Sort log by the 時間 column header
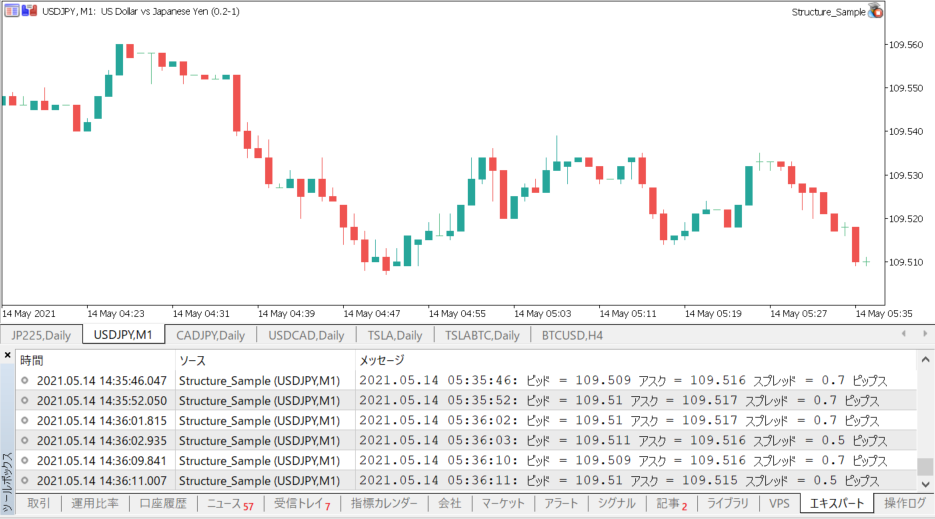 [32, 360]
